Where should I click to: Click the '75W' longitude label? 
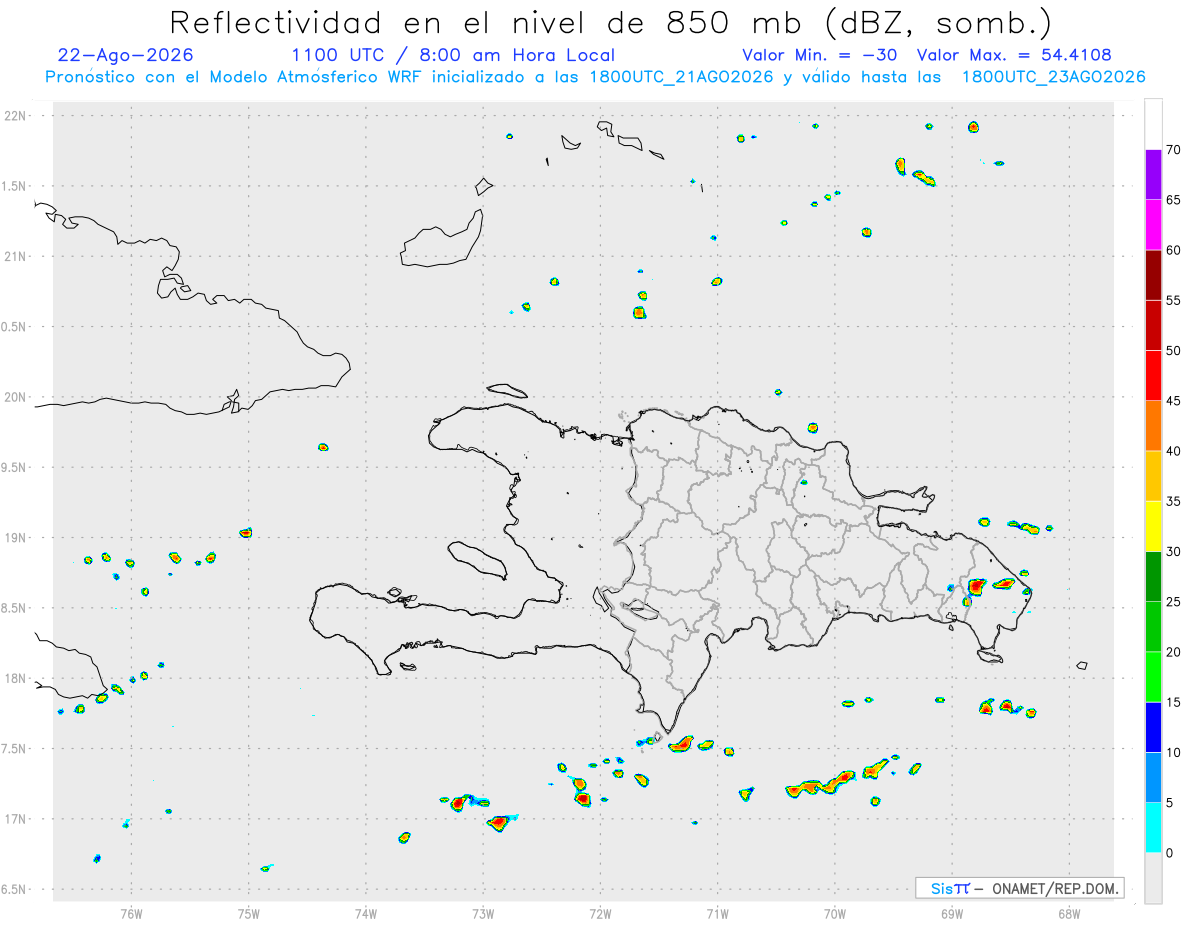point(249,913)
